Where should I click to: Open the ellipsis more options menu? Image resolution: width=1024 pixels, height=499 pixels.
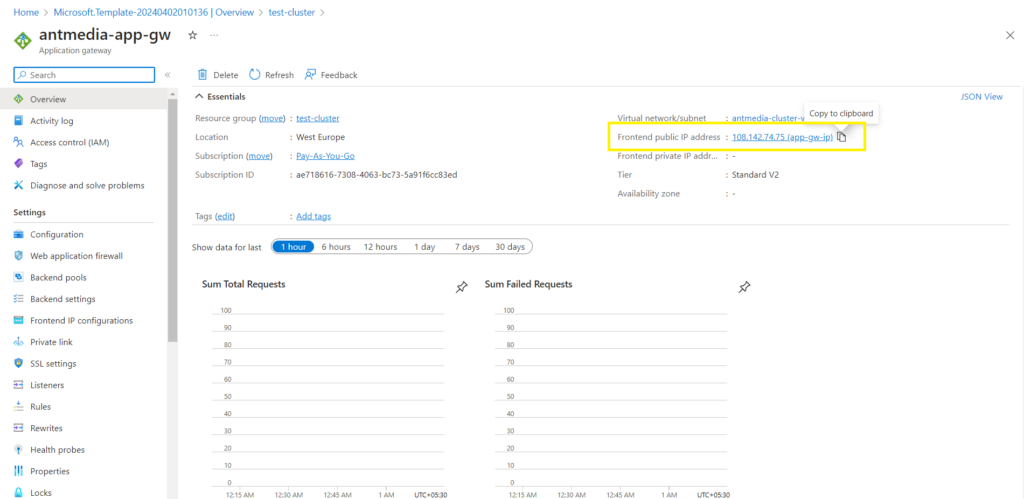[x=214, y=35]
